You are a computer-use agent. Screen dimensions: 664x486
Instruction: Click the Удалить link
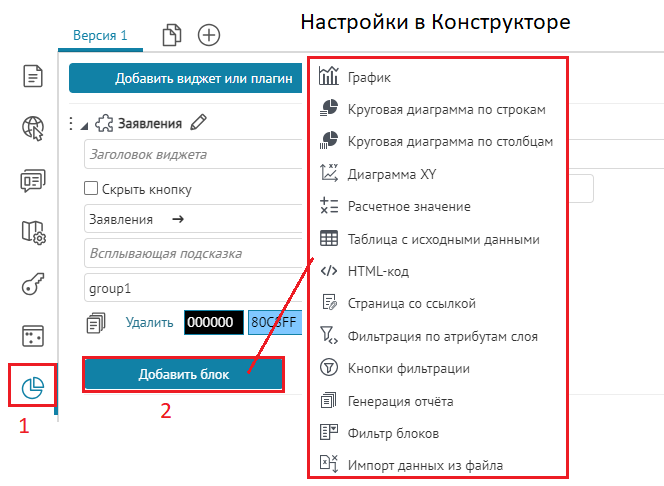point(150,322)
